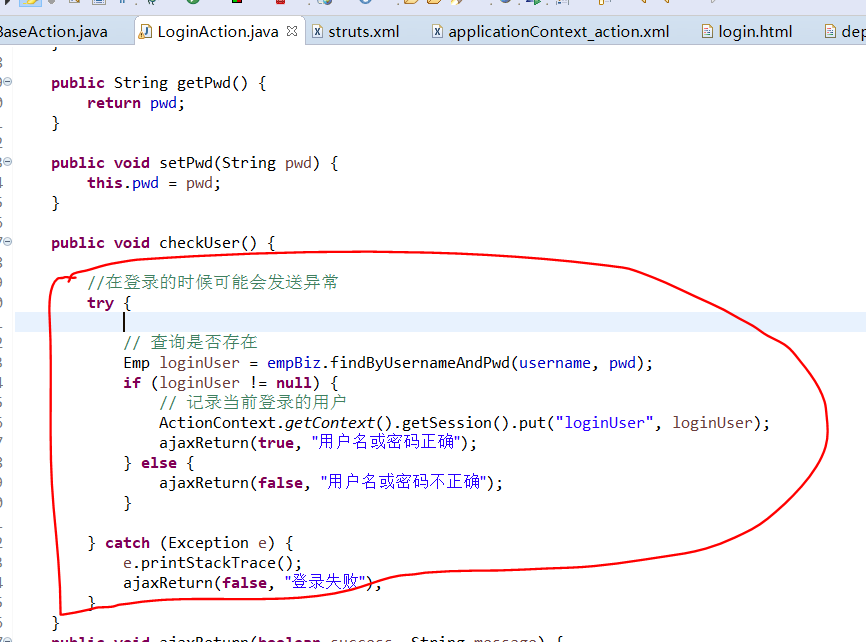Click the "loginUser" string literal
This screenshot has width=866, height=642.
pos(604,423)
